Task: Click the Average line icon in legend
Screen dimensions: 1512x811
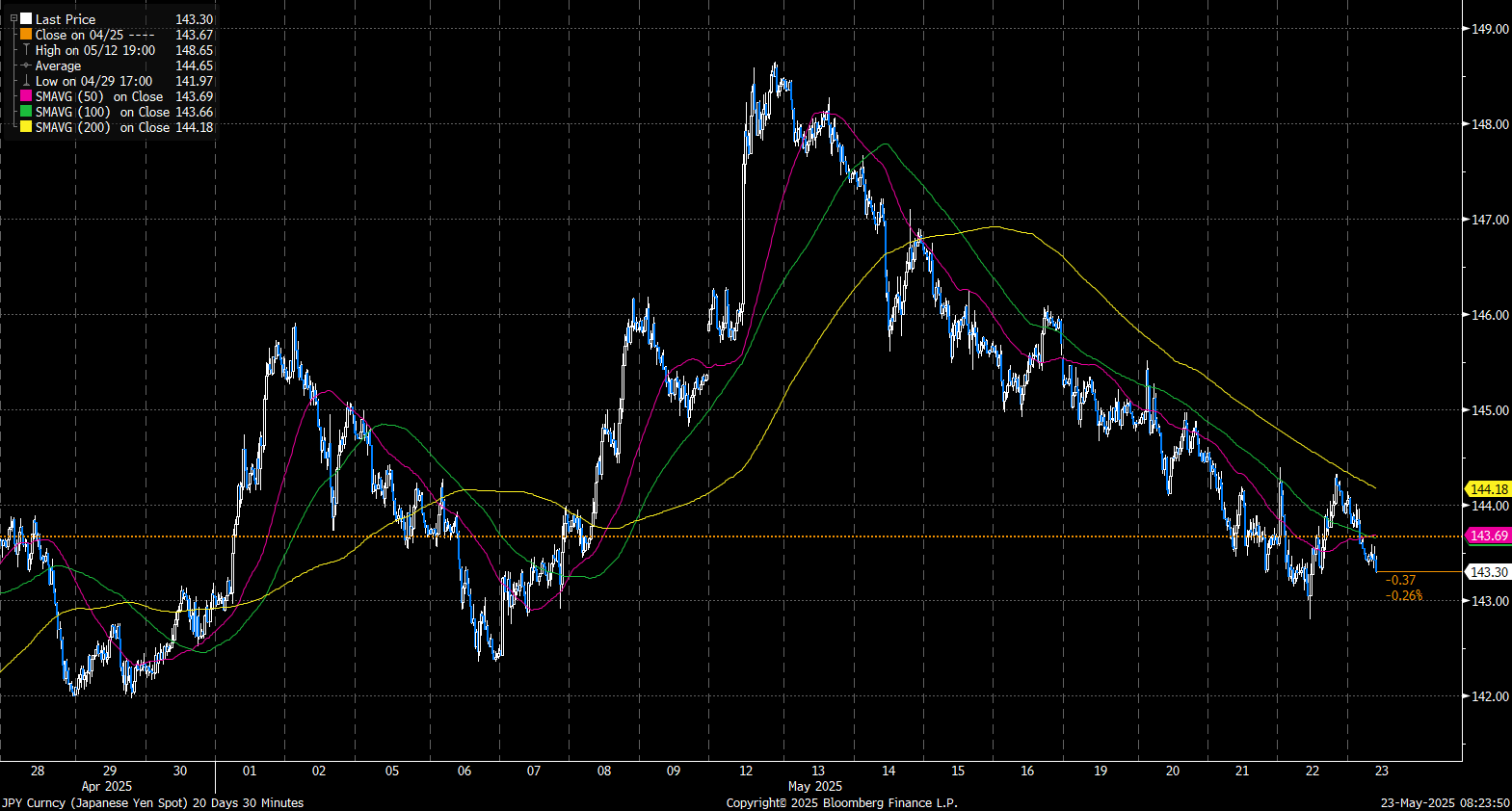Action: tap(26, 65)
